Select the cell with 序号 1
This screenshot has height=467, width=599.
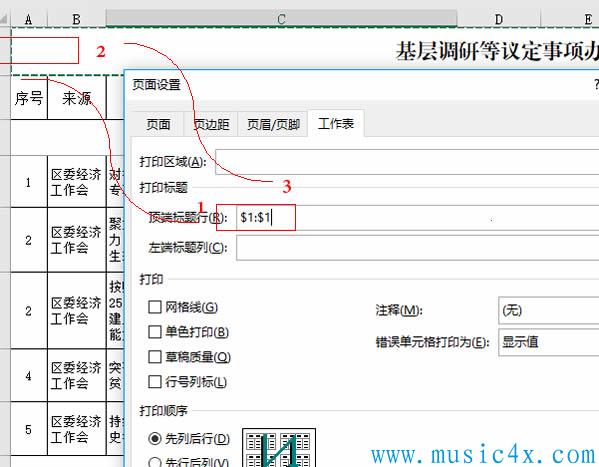click(29, 182)
